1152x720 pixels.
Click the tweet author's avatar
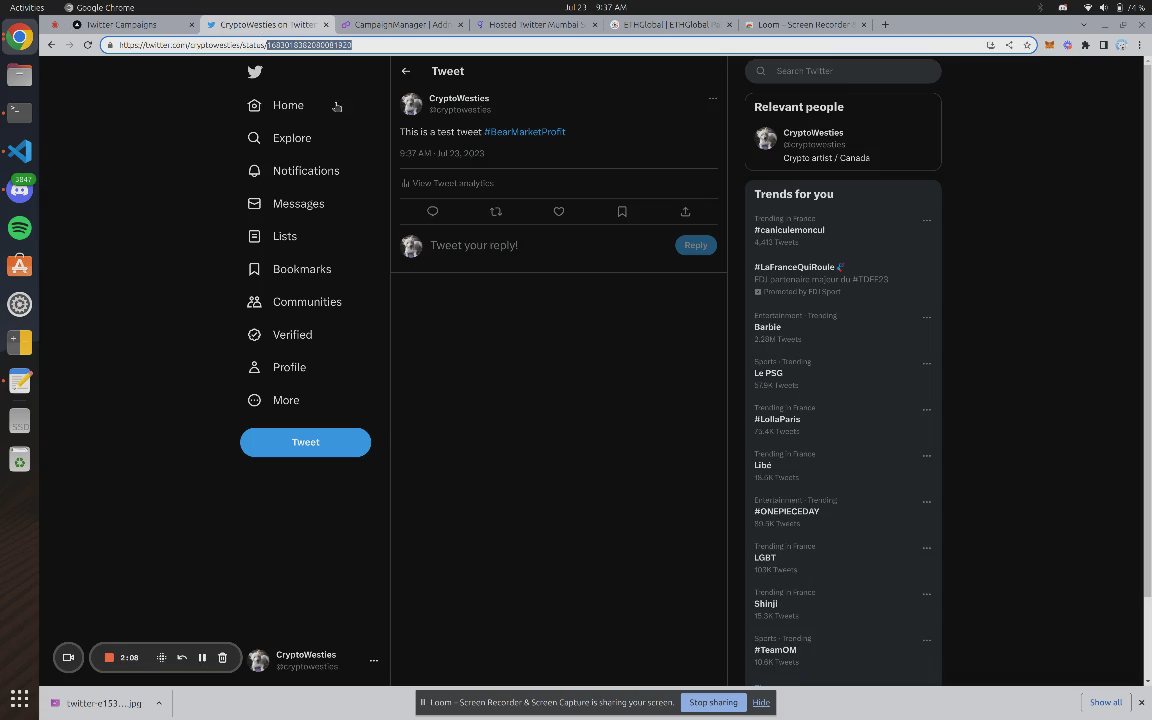click(411, 104)
